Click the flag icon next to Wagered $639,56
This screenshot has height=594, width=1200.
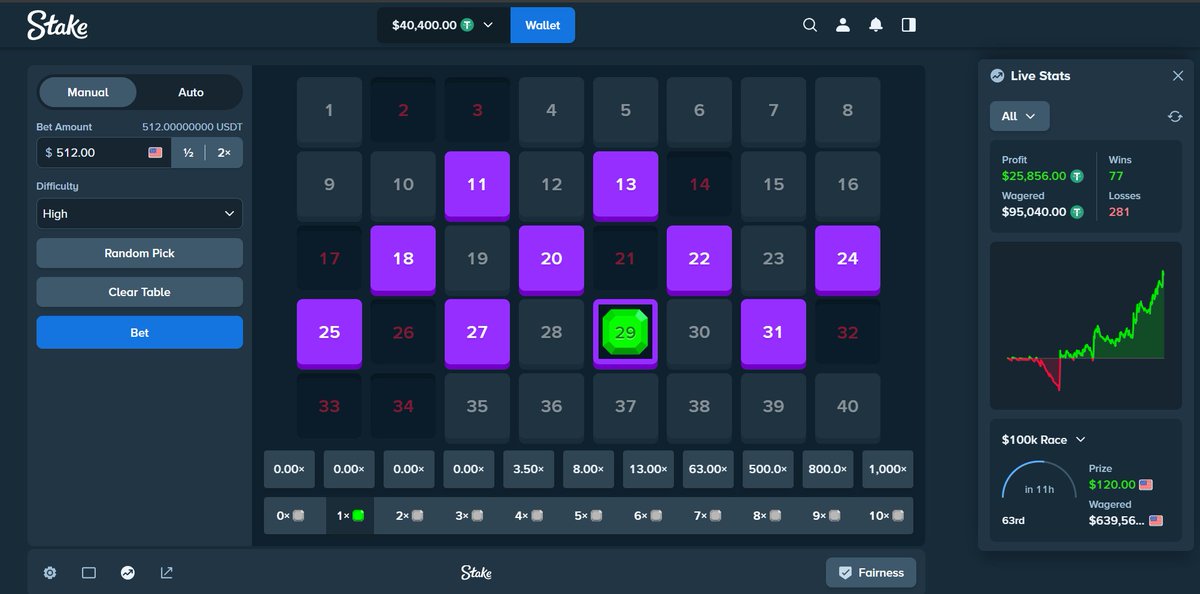tap(1157, 521)
